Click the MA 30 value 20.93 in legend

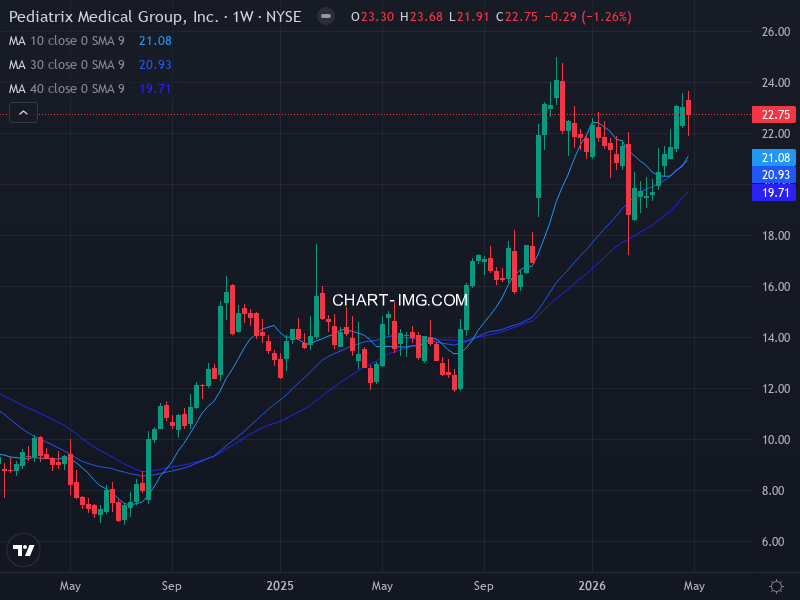[155, 65]
